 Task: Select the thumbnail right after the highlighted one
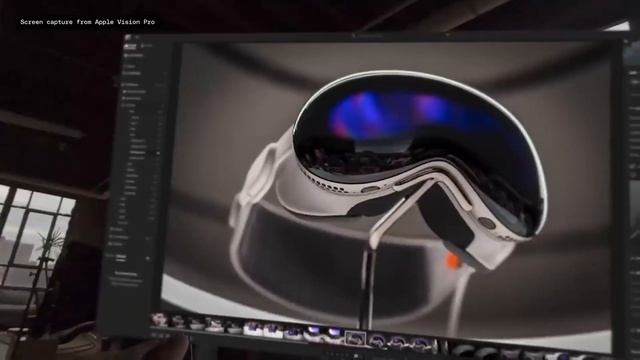[377, 341]
